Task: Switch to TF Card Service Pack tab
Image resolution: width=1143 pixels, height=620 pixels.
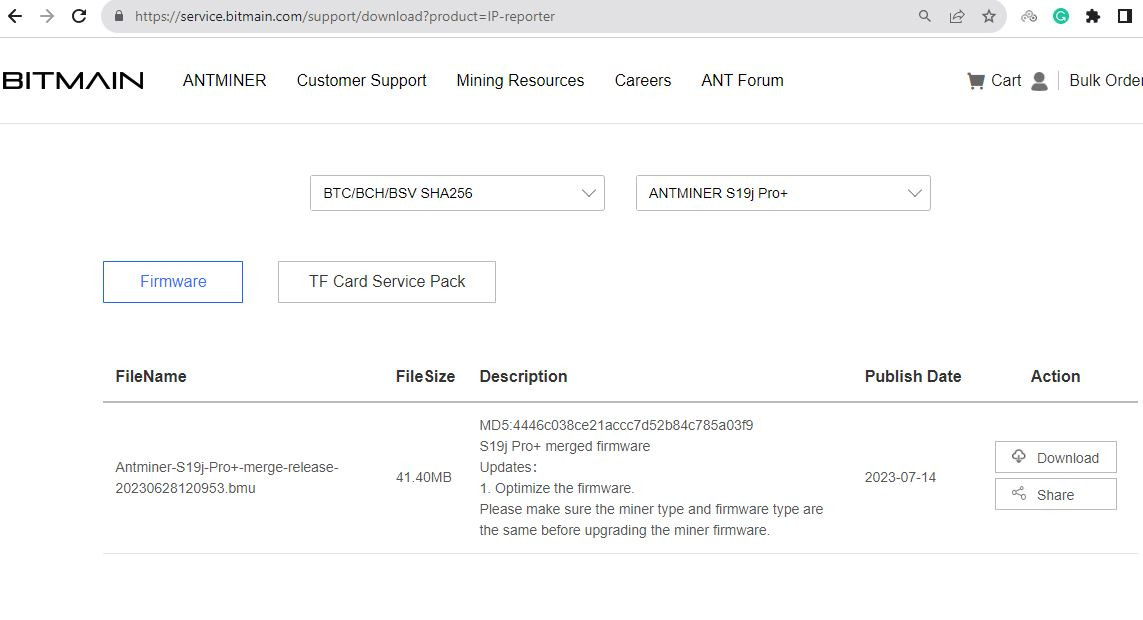Action: point(386,282)
